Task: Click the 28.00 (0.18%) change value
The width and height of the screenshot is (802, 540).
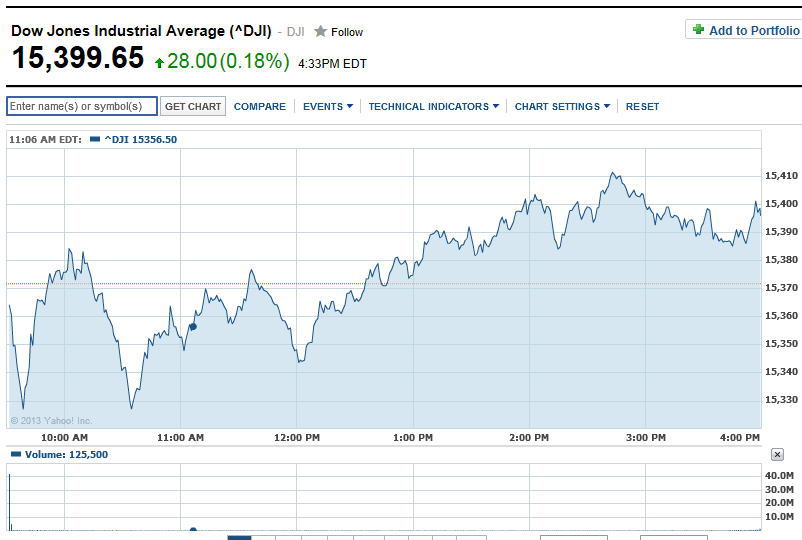Action: [228, 61]
